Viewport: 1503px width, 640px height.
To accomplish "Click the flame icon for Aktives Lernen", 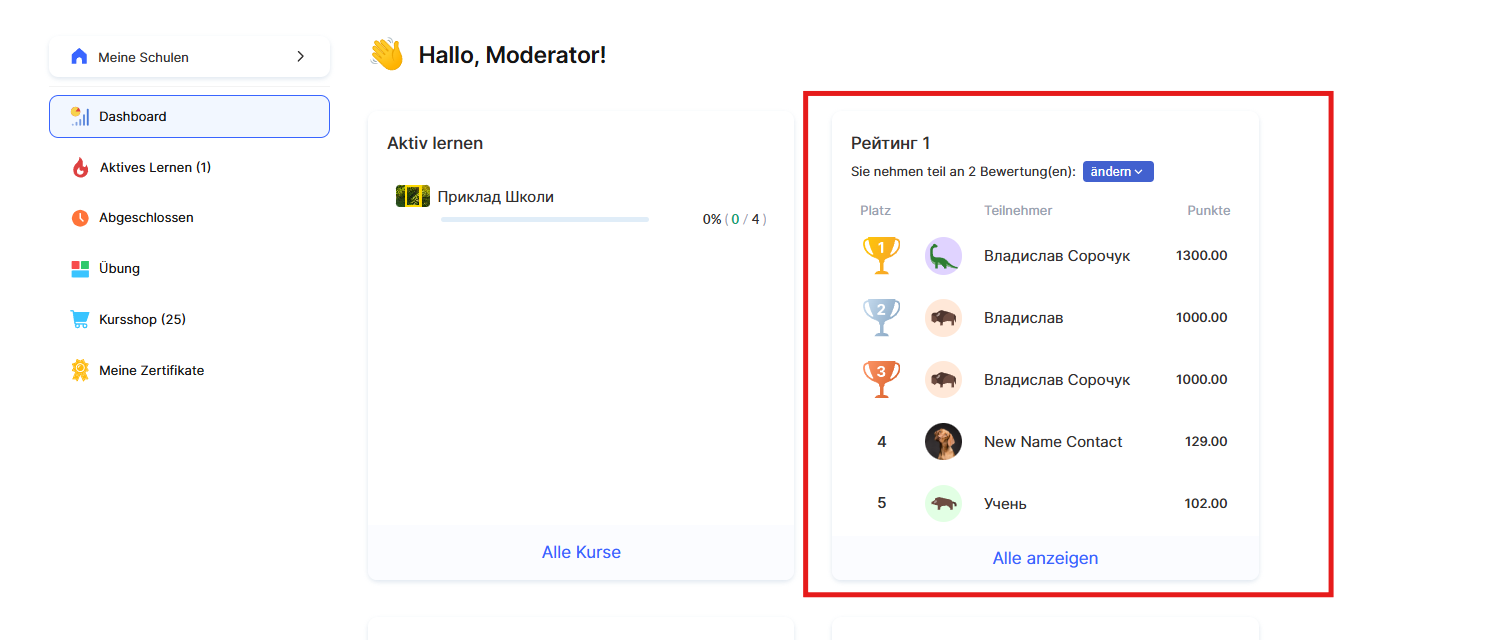I will click(x=80, y=167).
